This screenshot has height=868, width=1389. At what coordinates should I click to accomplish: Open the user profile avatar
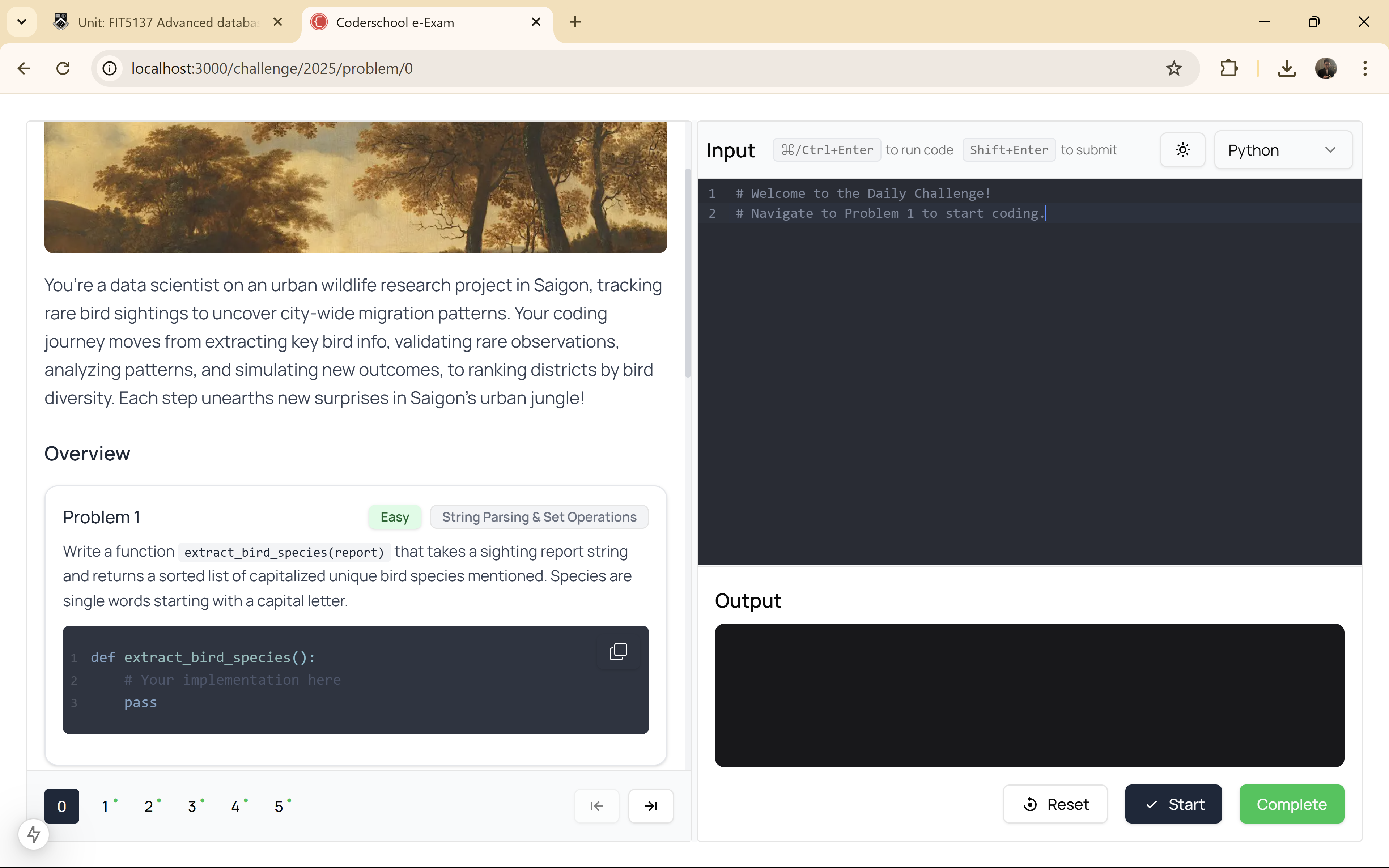coord(1326,68)
